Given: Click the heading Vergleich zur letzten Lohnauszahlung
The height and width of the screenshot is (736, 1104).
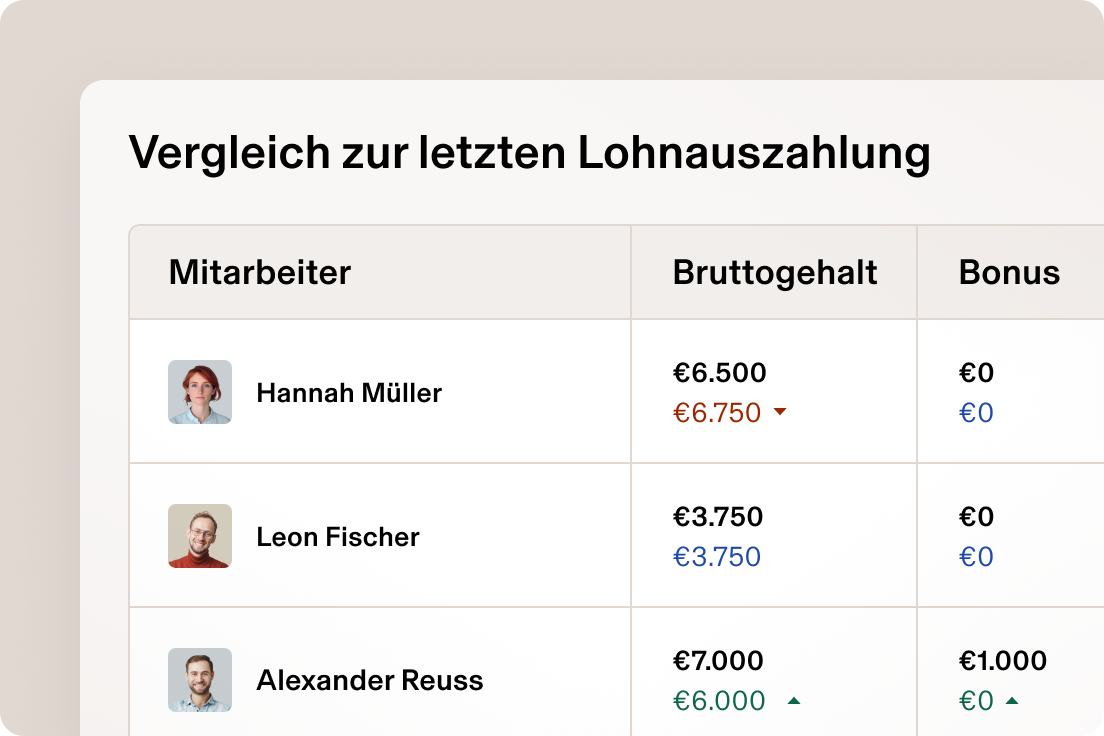Looking at the screenshot, I should tap(529, 152).
